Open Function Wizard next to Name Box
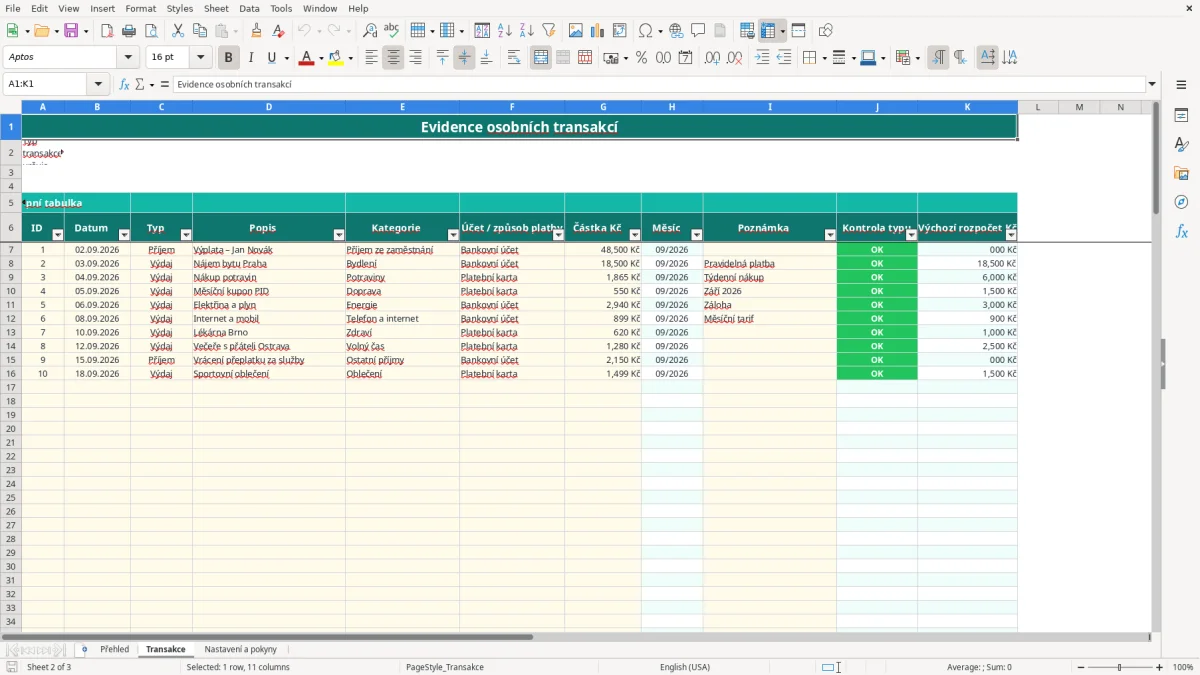Image resolution: width=1200 pixels, height=675 pixels. (x=124, y=84)
